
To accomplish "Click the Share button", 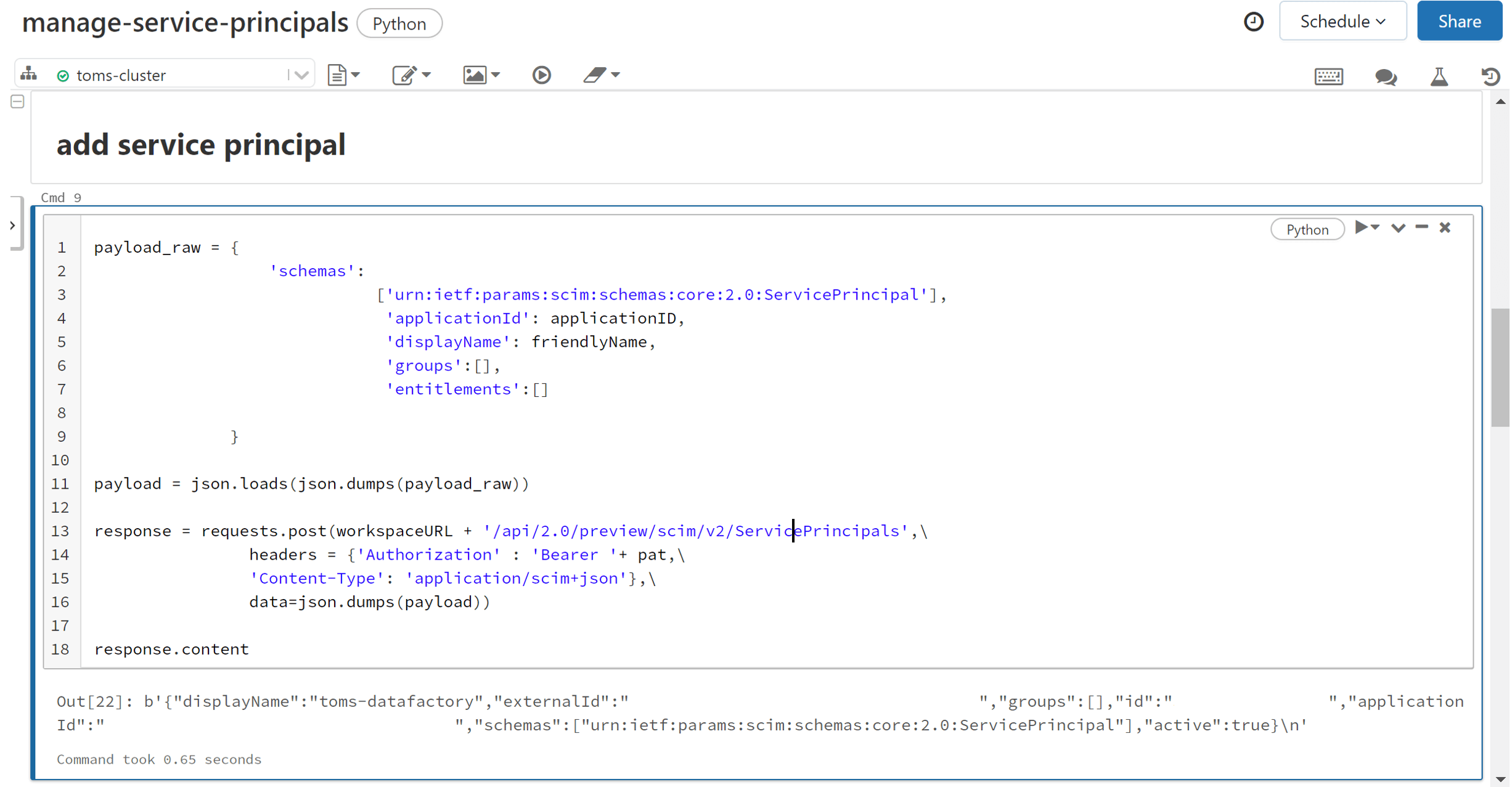I will tap(1458, 20).
